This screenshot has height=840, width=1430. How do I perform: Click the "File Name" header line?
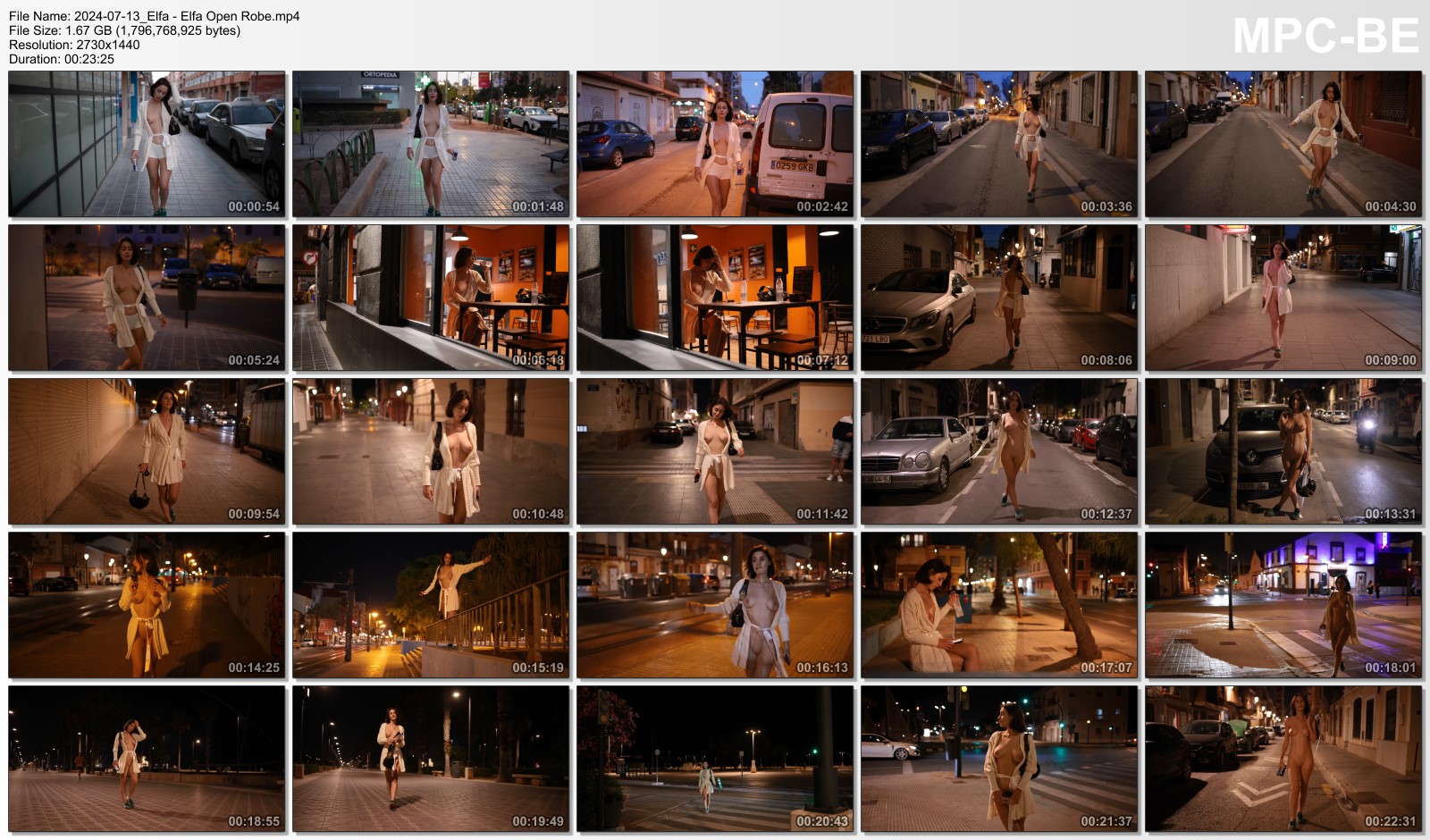coord(155,16)
